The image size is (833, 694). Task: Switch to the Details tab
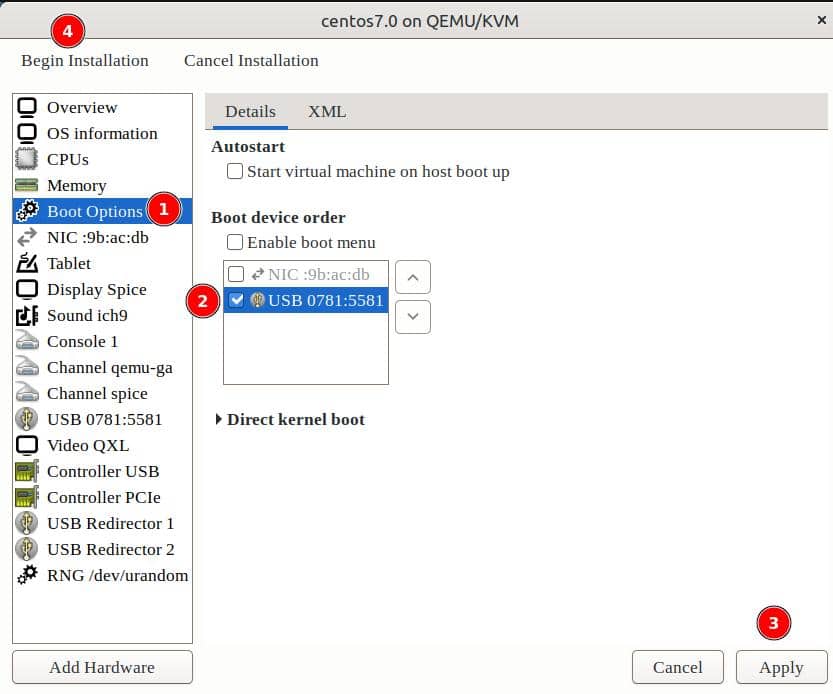pos(250,112)
